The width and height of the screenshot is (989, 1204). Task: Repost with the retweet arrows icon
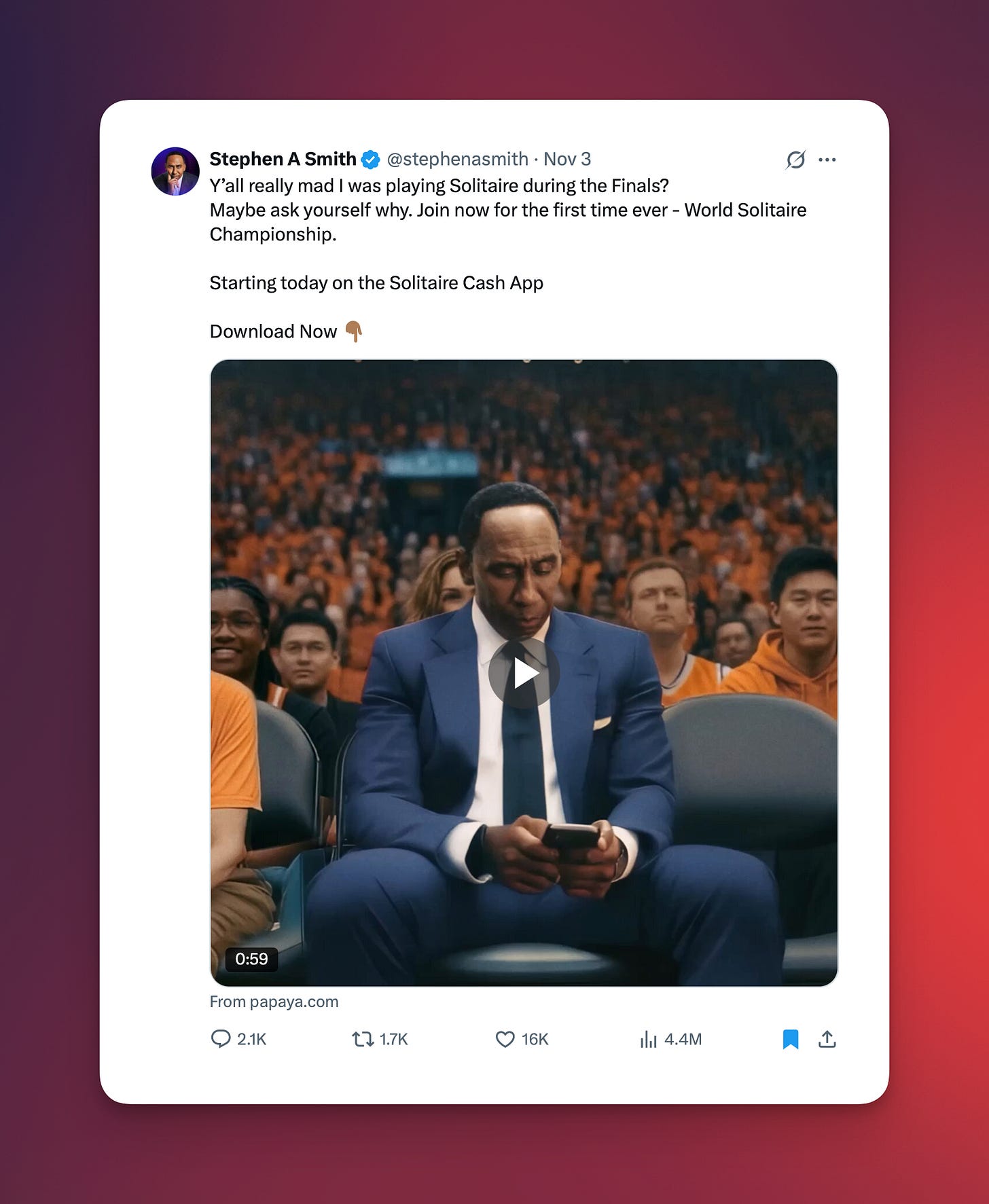coord(363,1039)
